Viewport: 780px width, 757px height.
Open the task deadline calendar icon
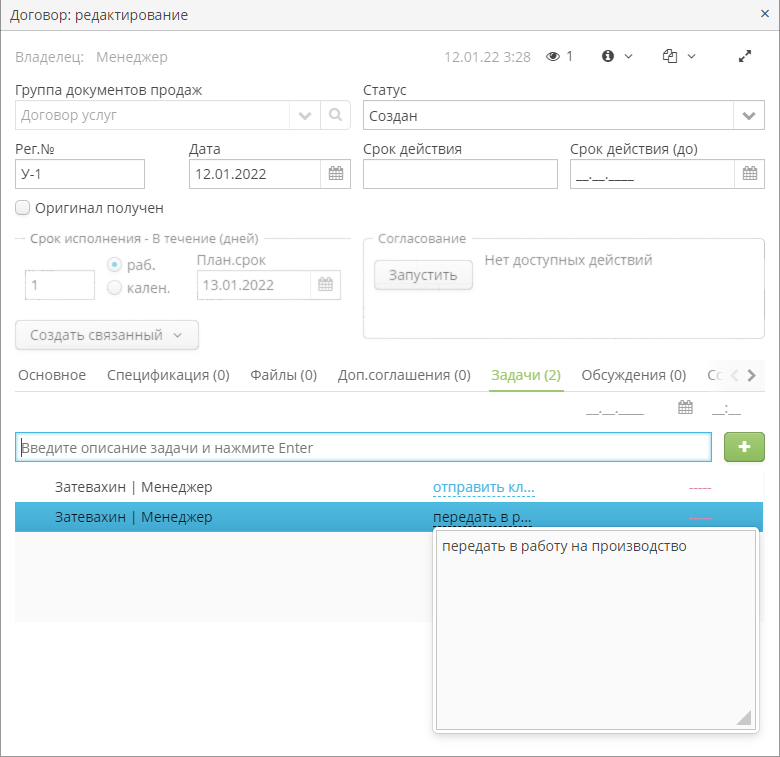[x=685, y=407]
